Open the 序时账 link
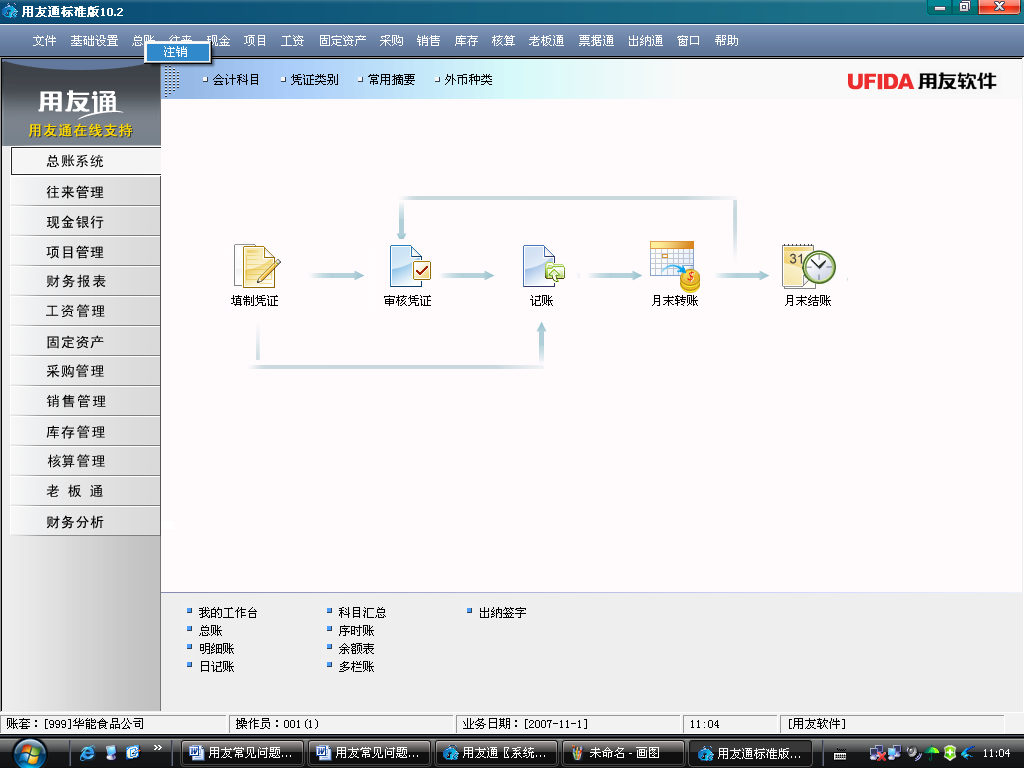 pyautogui.click(x=356, y=631)
